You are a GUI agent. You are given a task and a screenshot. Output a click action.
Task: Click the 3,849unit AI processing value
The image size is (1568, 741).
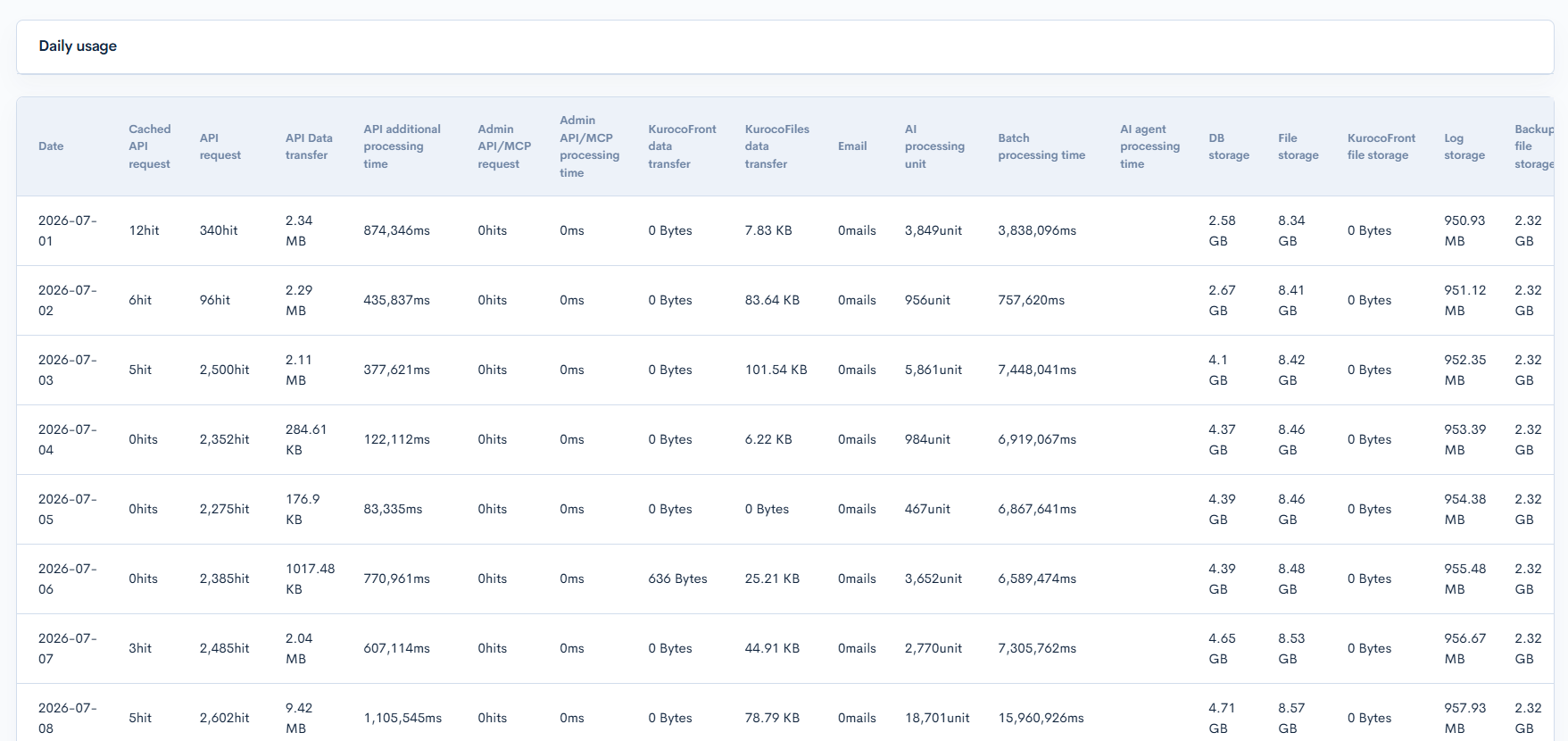pos(933,230)
